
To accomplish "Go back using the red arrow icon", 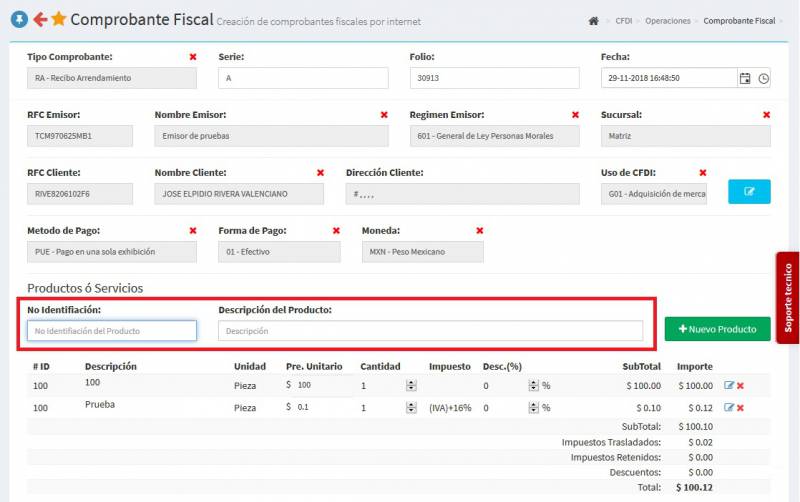I will [40, 19].
